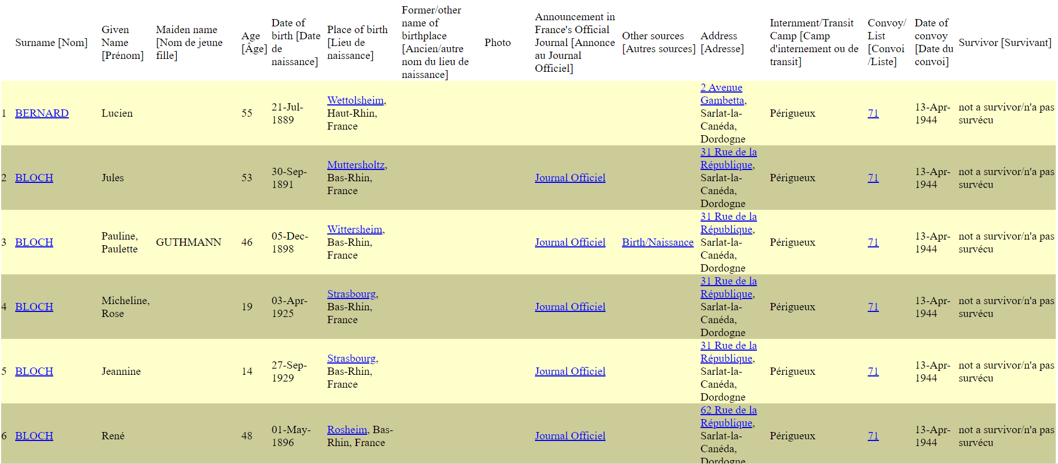Click 31 Rue de la République for Jules
Screen dimensions: 1058x464
(x=728, y=158)
